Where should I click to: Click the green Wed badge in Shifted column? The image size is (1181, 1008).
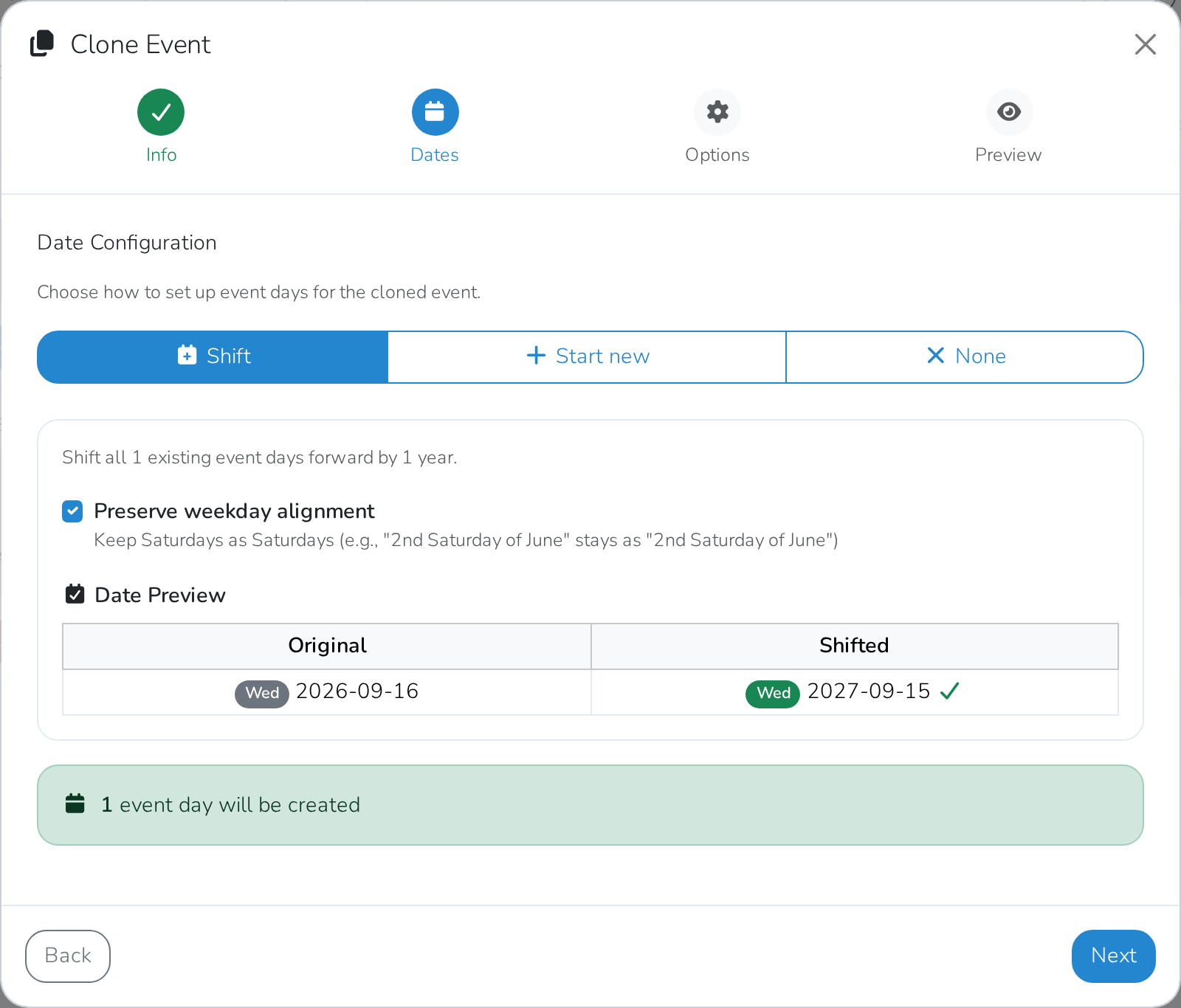pyautogui.click(x=773, y=694)
